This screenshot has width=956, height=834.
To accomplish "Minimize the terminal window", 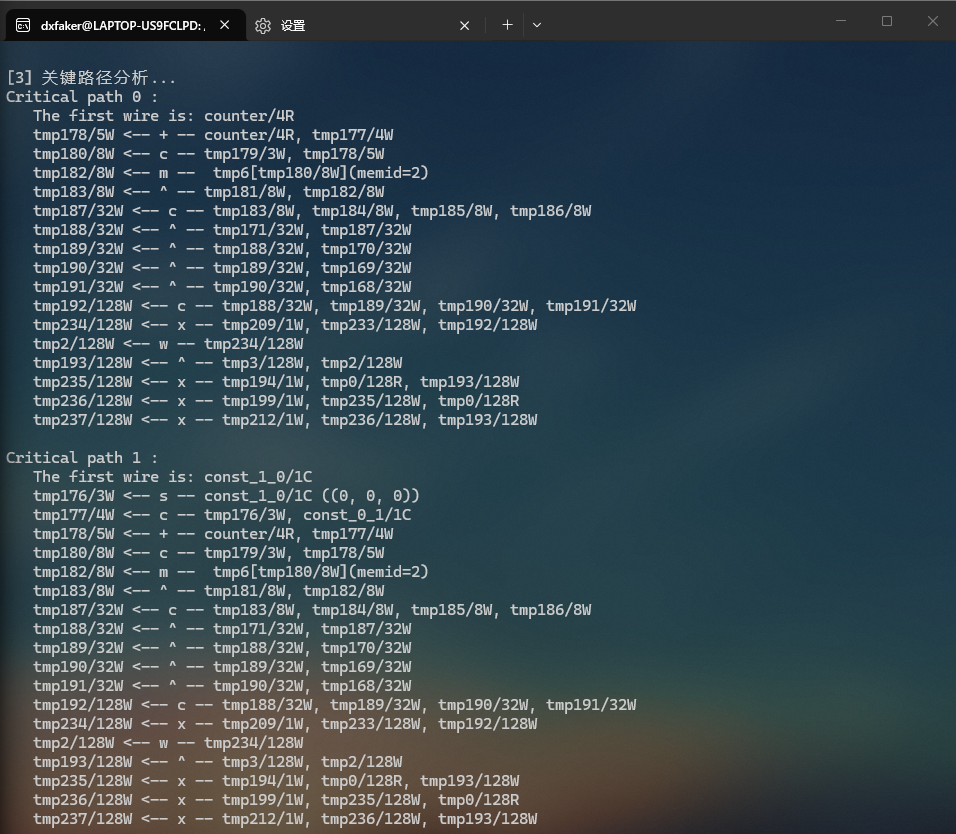I will coord(841,21).
